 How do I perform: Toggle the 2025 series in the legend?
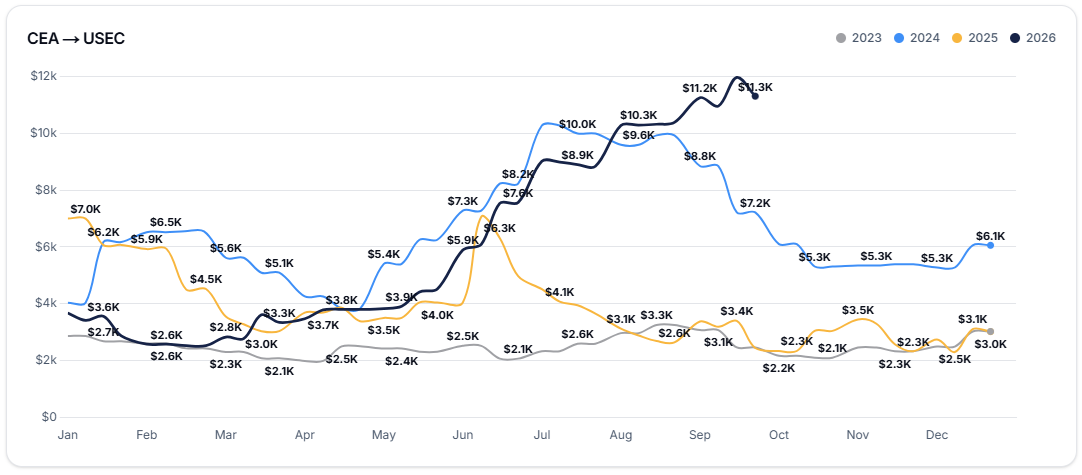pyautogui.click(x=974, y=38)
